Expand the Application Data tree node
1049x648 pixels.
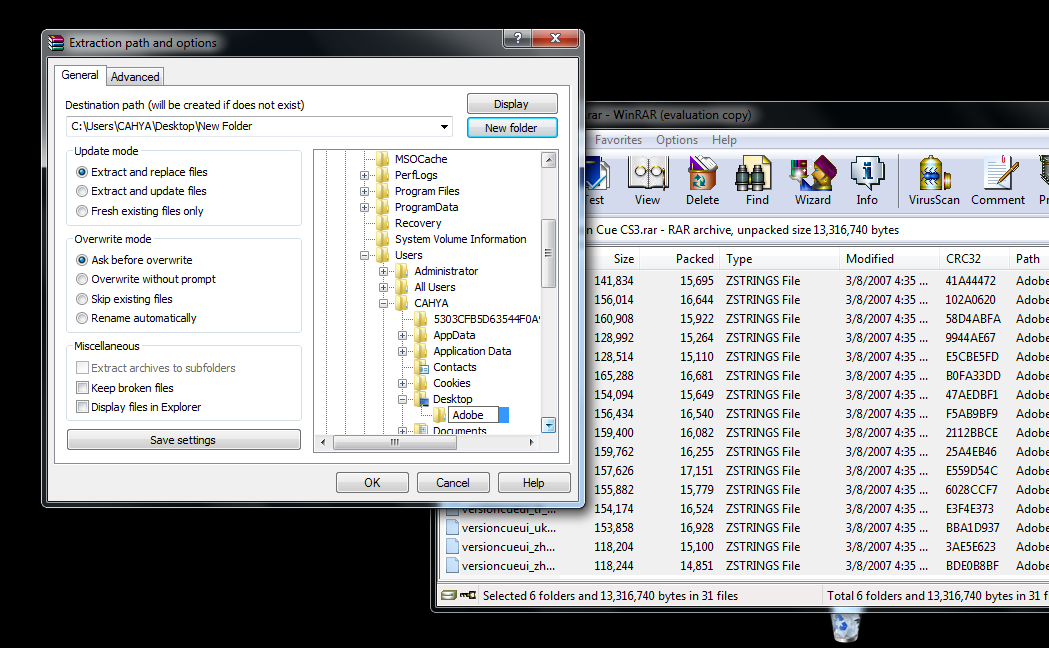tap(402, 352)
